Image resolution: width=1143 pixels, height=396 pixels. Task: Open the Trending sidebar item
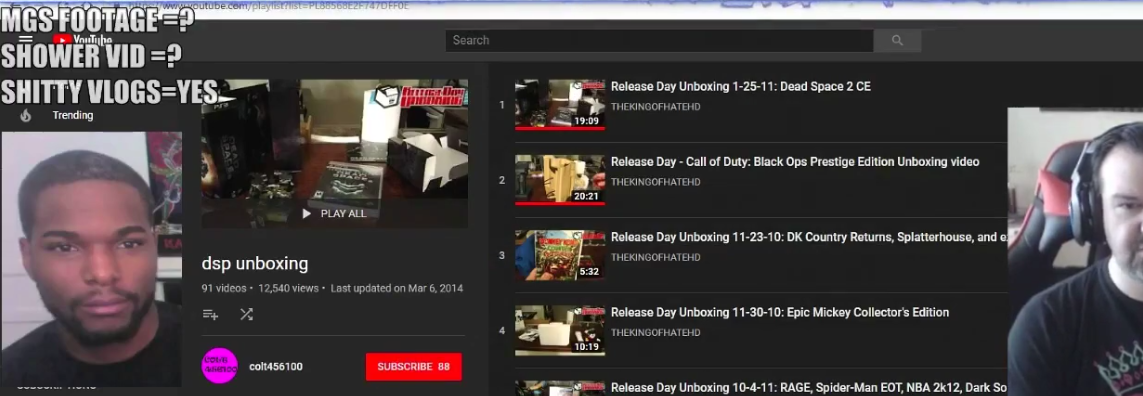(x=73, y=115)
